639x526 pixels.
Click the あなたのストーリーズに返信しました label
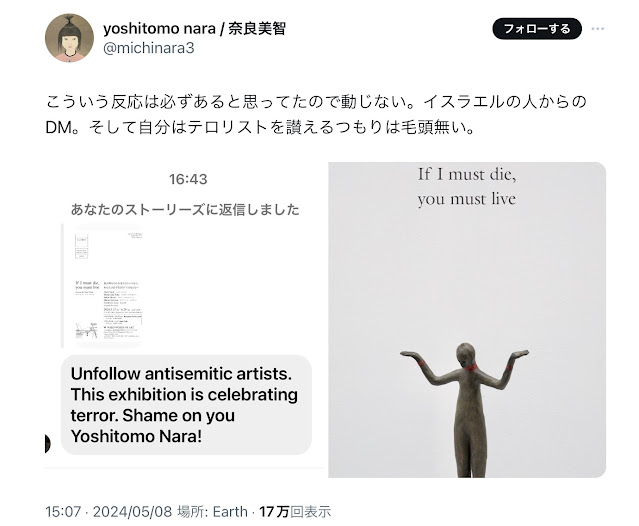185,209
